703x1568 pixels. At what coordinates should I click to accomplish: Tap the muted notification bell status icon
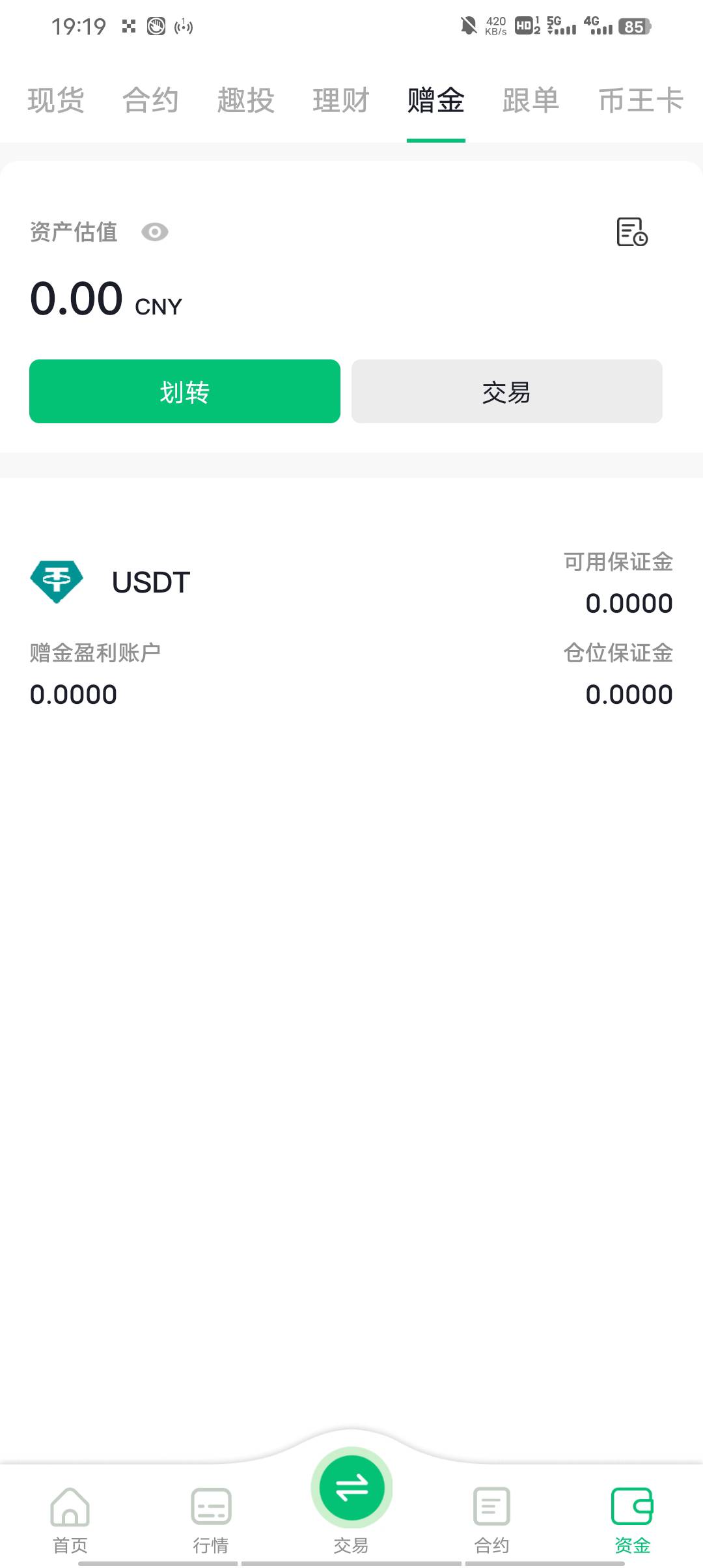coord(468,26)
